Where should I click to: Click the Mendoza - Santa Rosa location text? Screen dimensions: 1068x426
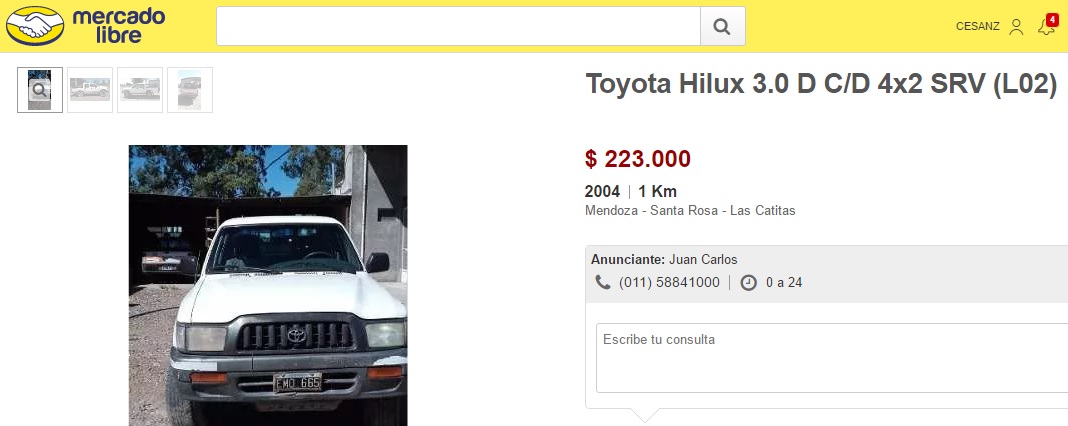[x=690, y=211]
